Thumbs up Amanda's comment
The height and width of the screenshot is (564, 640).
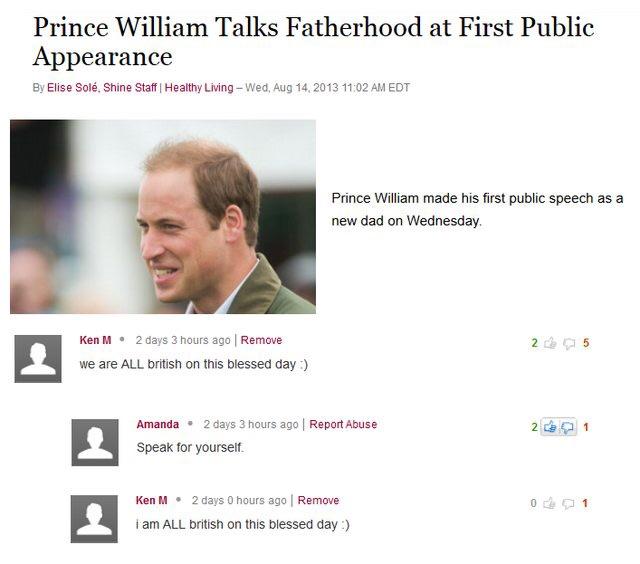click(550, 427)
